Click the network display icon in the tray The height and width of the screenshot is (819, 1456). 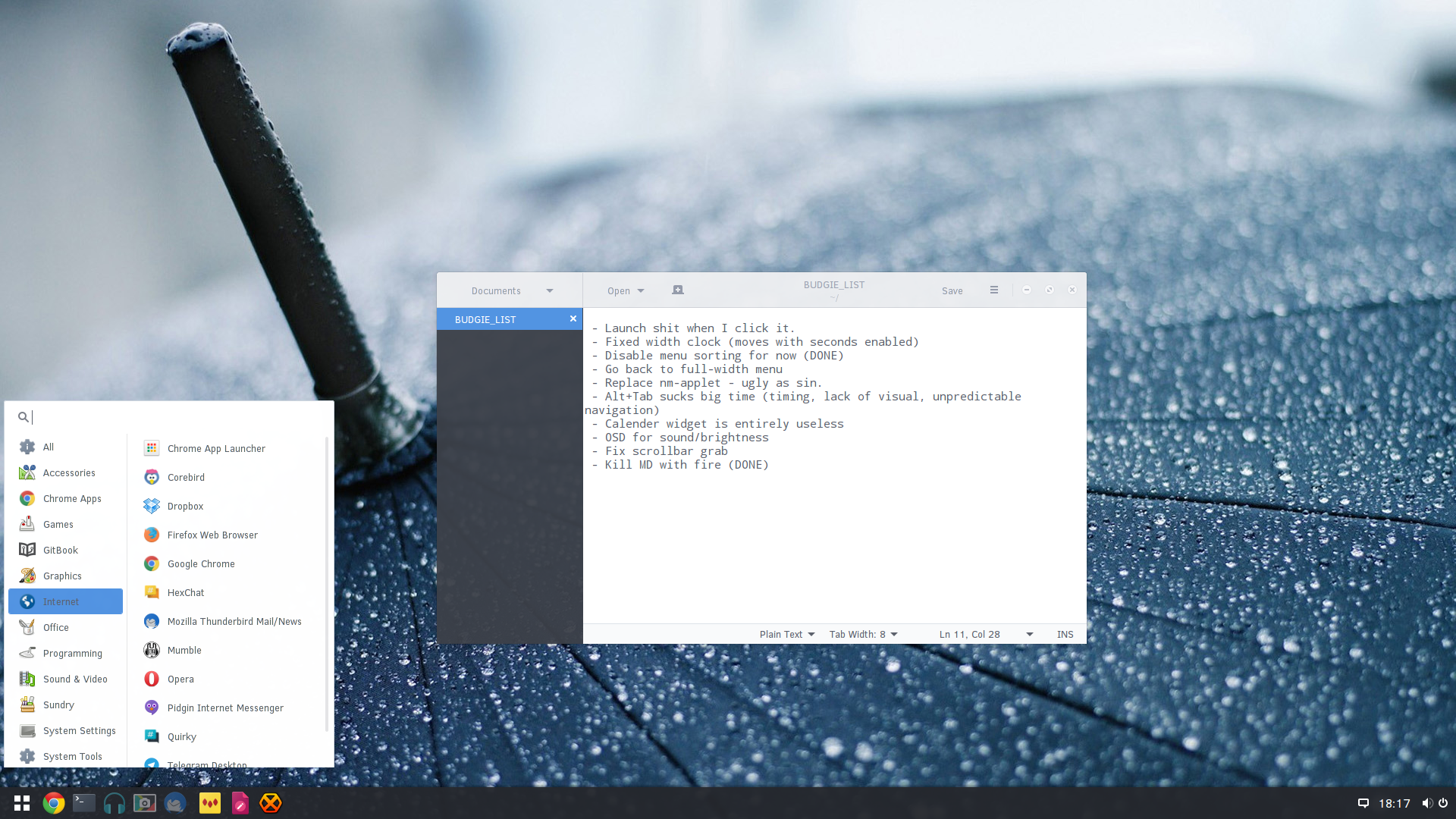(x=1363, y=803)
